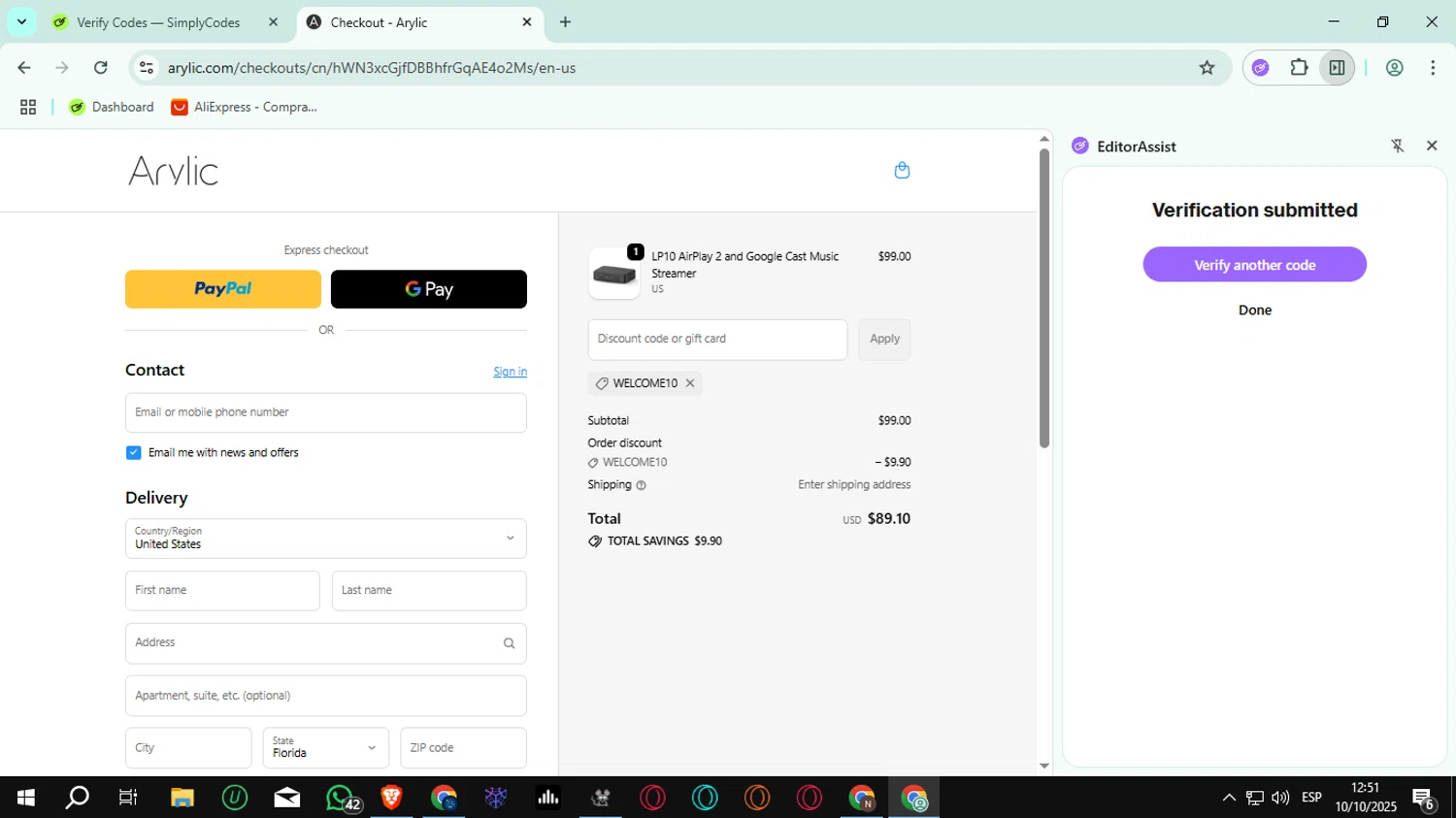
Task: Focus the Email or mobile phone number field
Action: pyautogui.click(x=326, y=412)
